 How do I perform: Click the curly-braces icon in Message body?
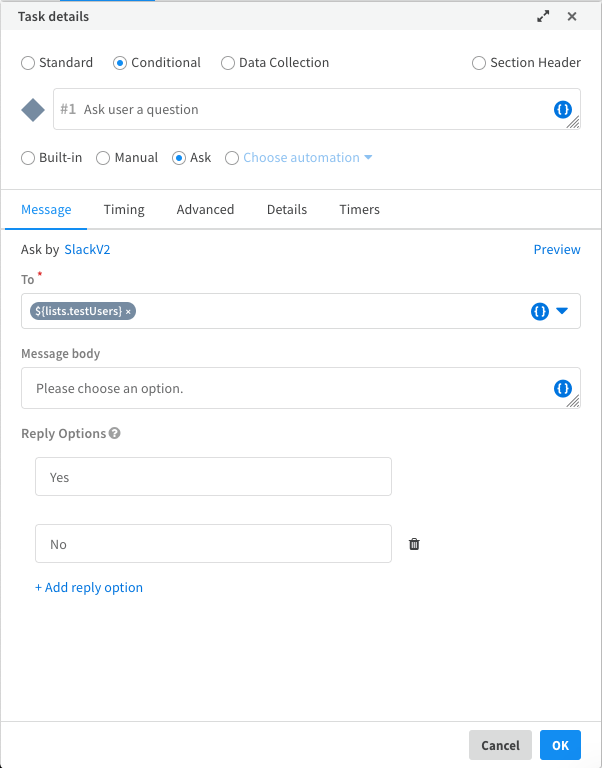coord(563,388)
